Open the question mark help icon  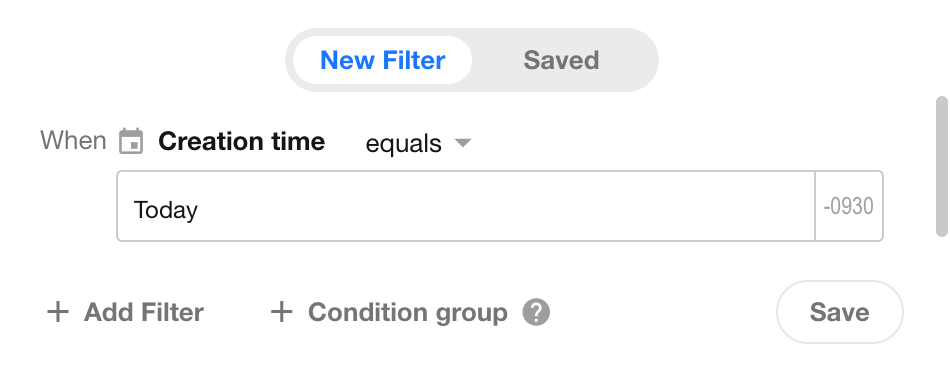[x=536, y=313]
